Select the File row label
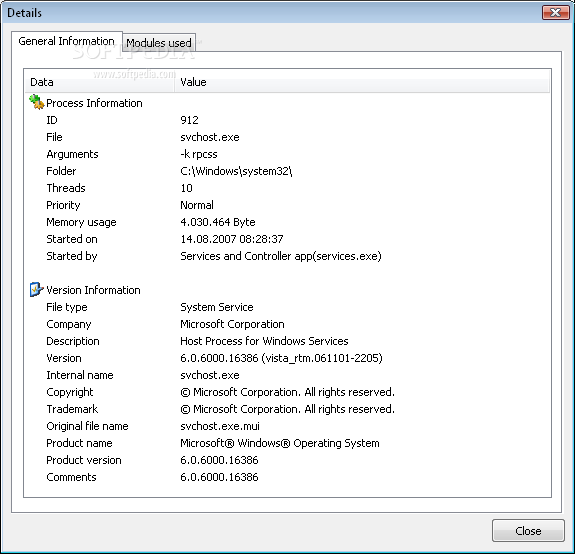Viewport: 575px width, 554px height. [x=54, y=137]
